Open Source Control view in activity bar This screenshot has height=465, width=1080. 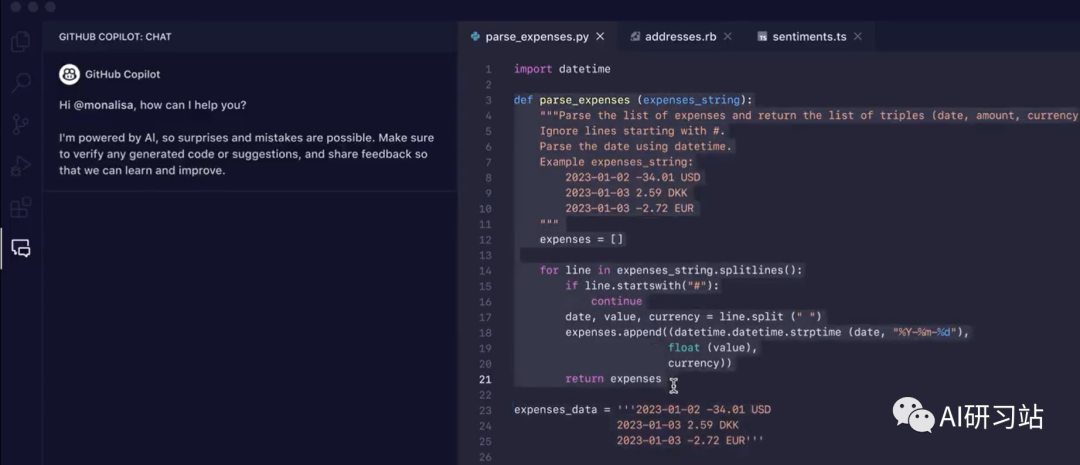tap(21, 124)
